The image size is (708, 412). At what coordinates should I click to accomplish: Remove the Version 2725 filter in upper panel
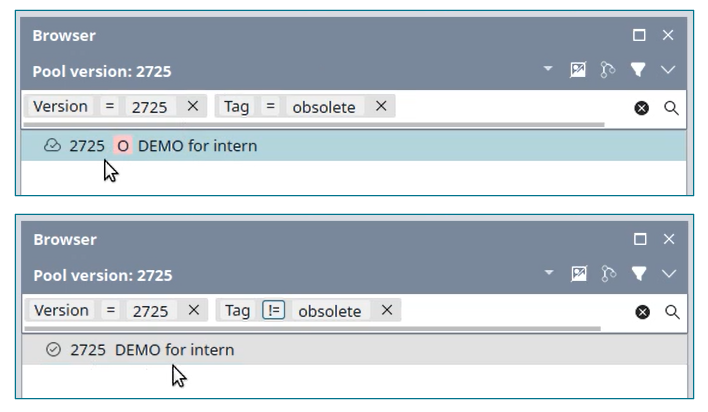pyautogui.click(x=193, y=107)
